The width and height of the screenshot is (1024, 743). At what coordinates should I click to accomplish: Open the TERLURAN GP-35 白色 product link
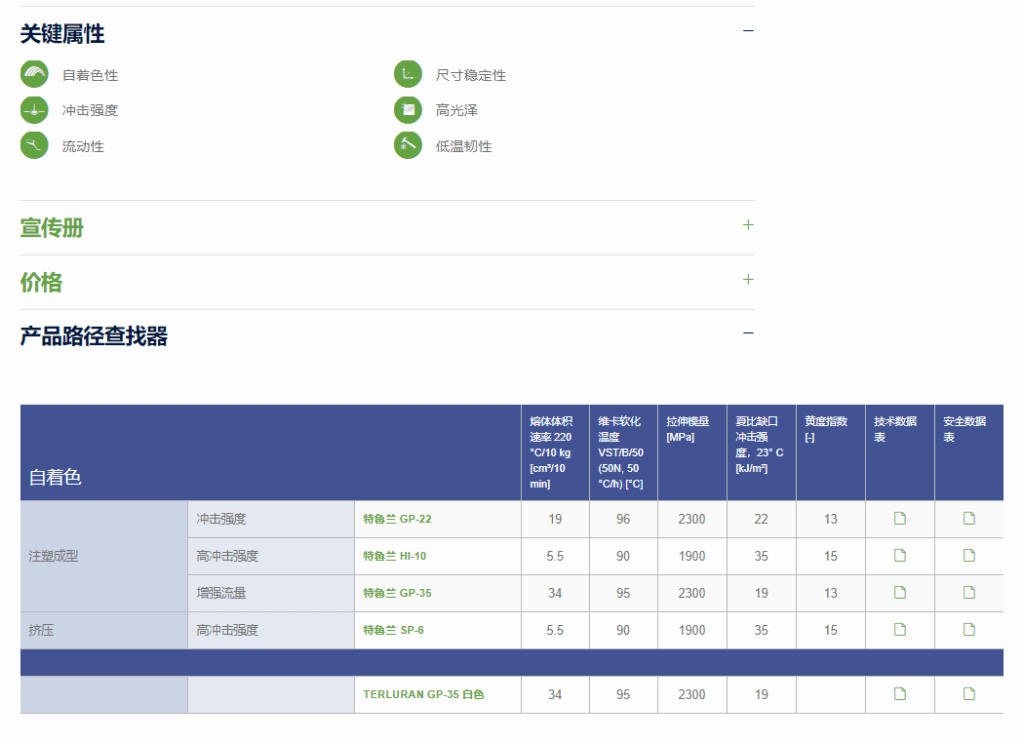[x=423, y=695]
